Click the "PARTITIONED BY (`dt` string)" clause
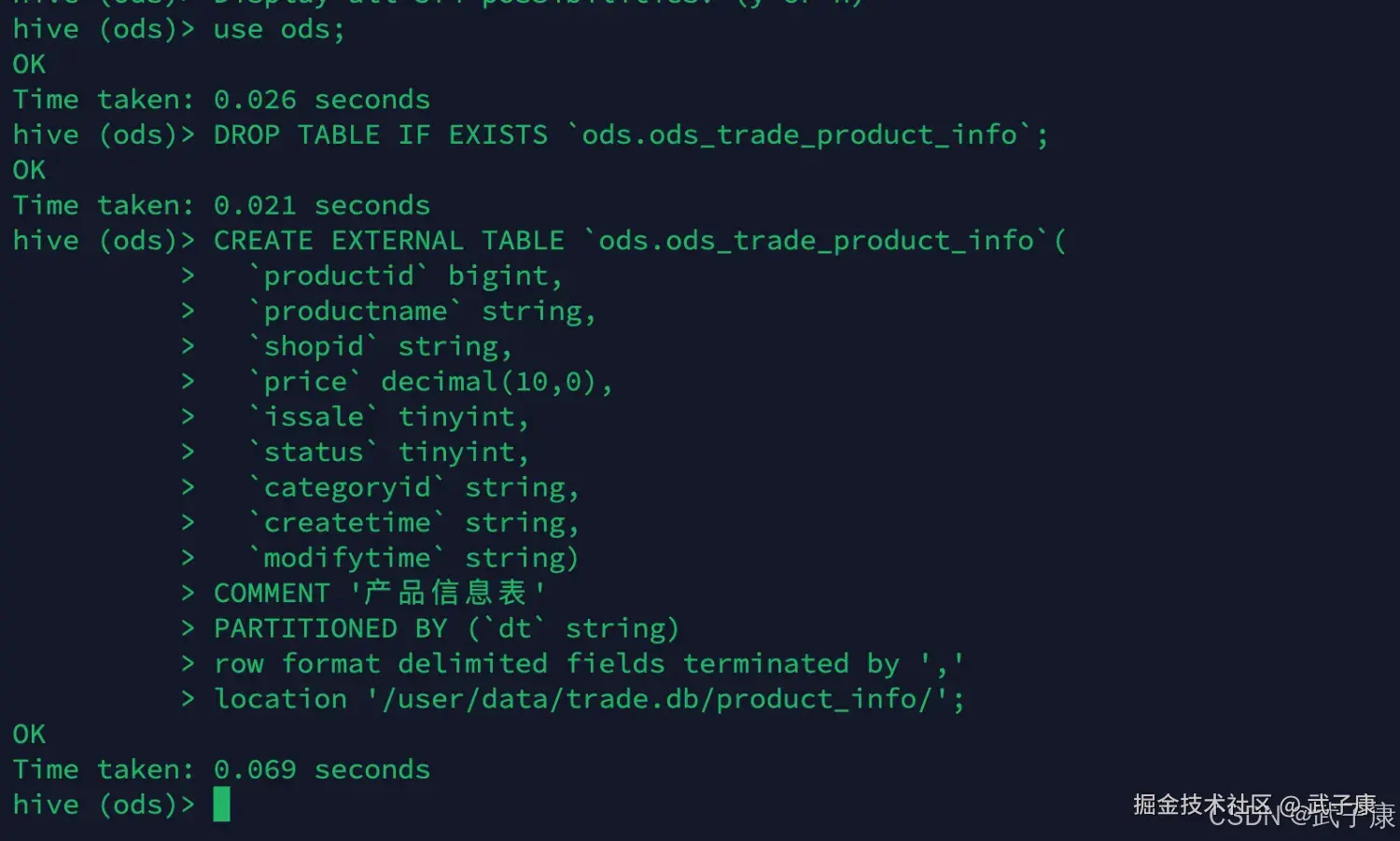 coord(446,628)
